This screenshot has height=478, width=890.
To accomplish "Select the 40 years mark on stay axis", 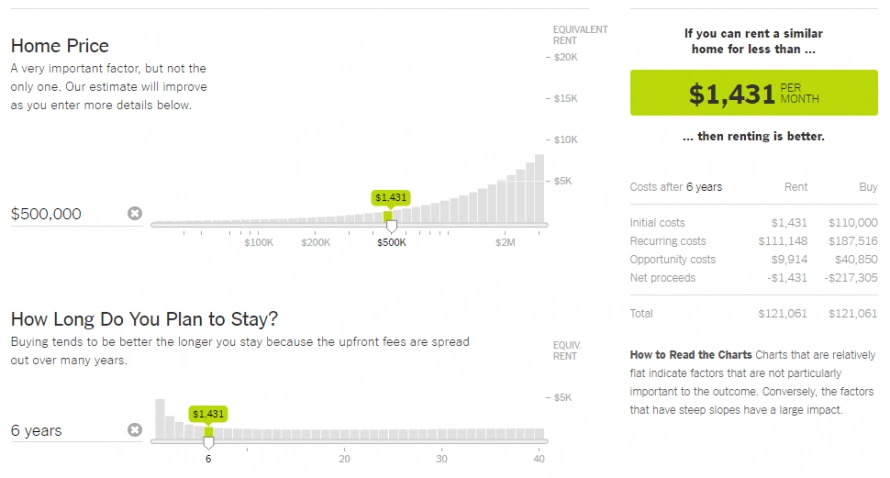I will coord(539,459).
